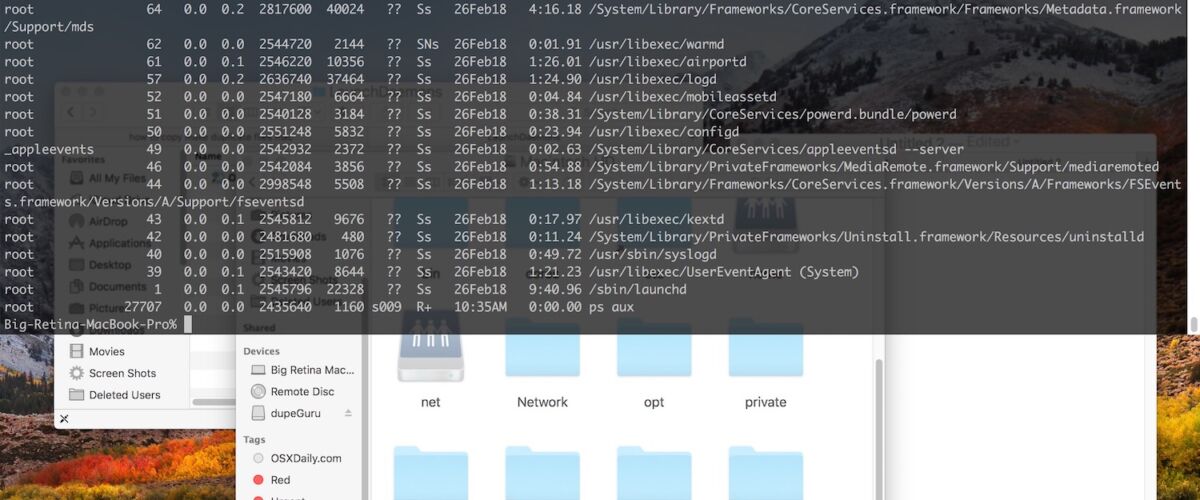Open Deleted Users folder in sidebar
1200x500 pixels.
point(124,395)
